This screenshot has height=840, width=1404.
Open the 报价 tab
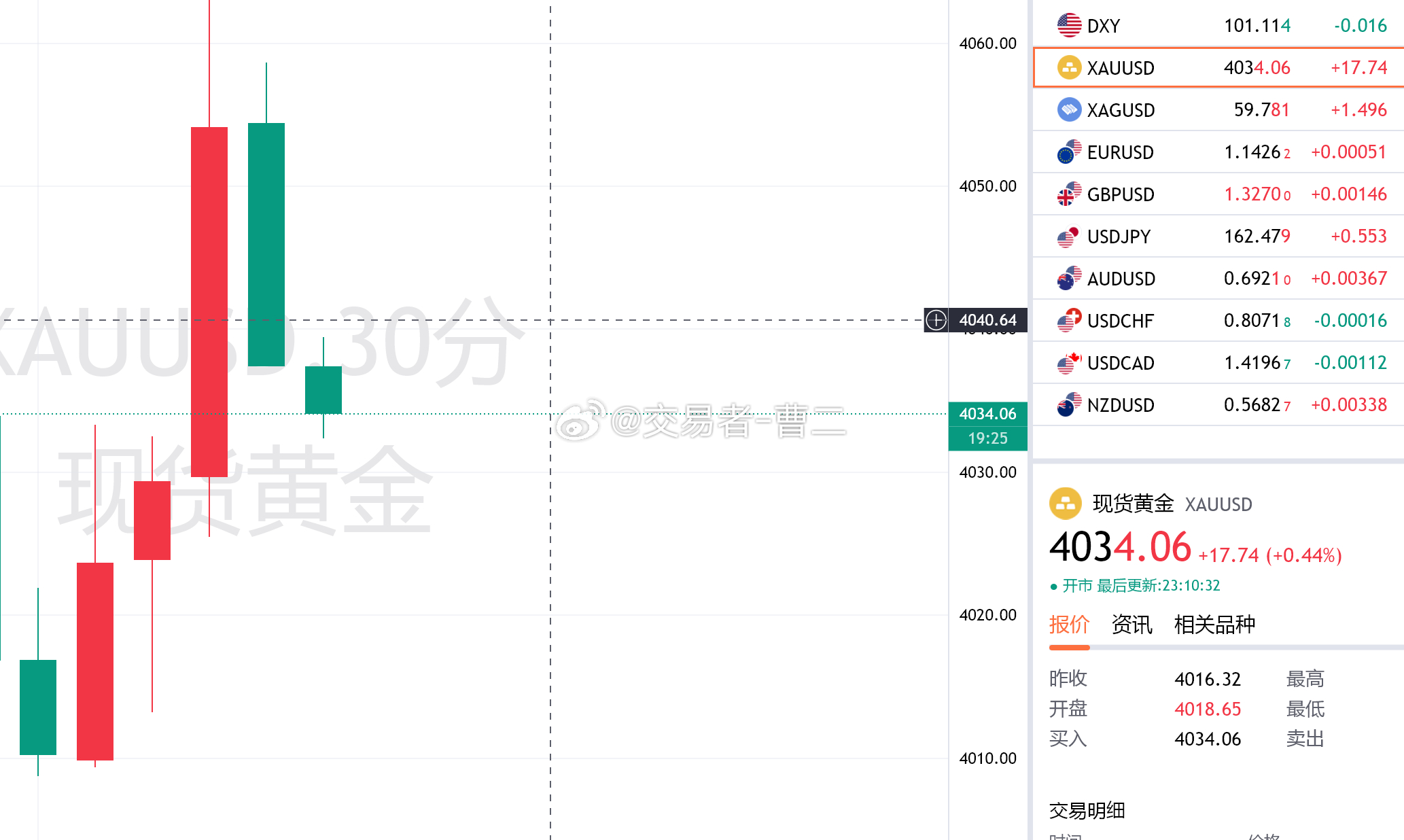click(x=1070, y=625)
